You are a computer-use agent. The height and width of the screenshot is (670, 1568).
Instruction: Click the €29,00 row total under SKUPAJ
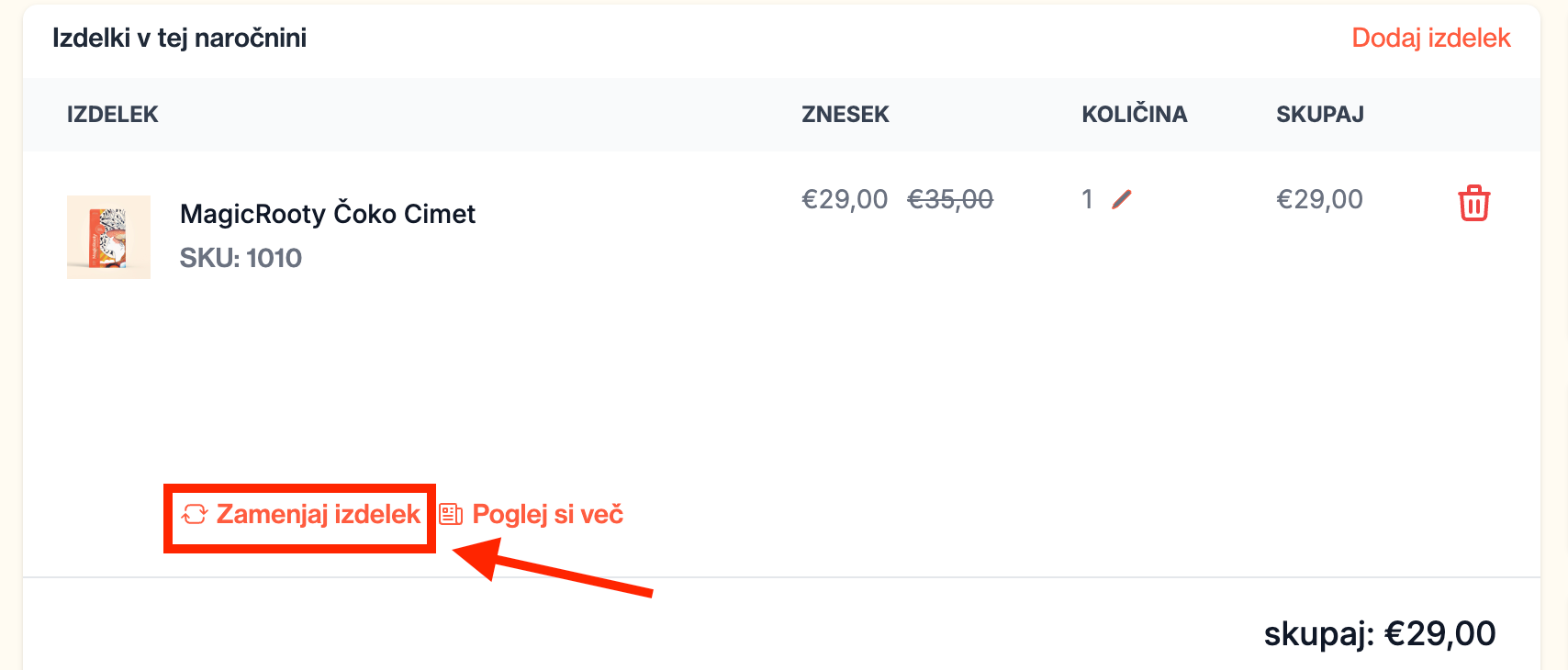(1319, 199)
